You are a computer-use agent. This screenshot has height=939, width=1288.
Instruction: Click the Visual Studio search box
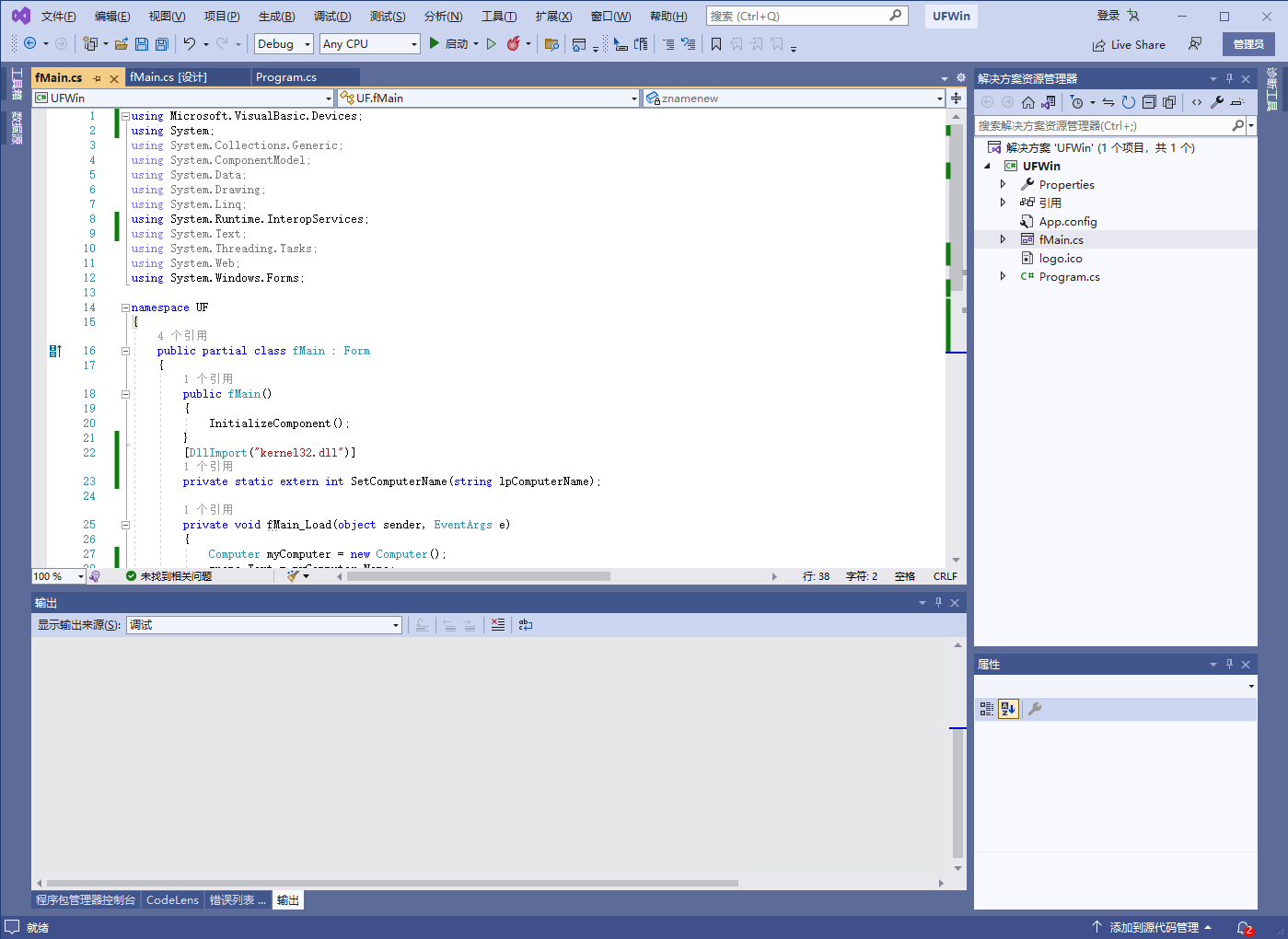tap(806, 16)
